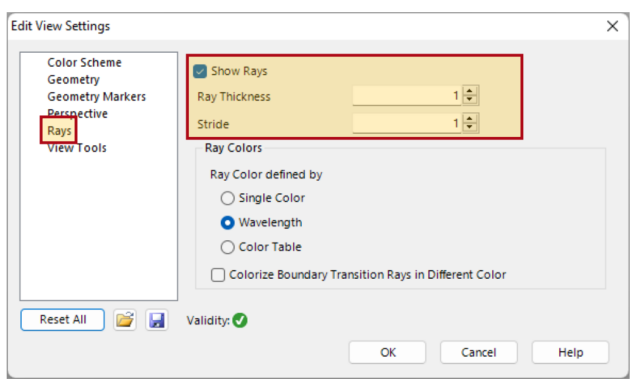This screenshot has height=385, width=640.
Task: Confirm settings with the OK button
Action: pos(387,352)
